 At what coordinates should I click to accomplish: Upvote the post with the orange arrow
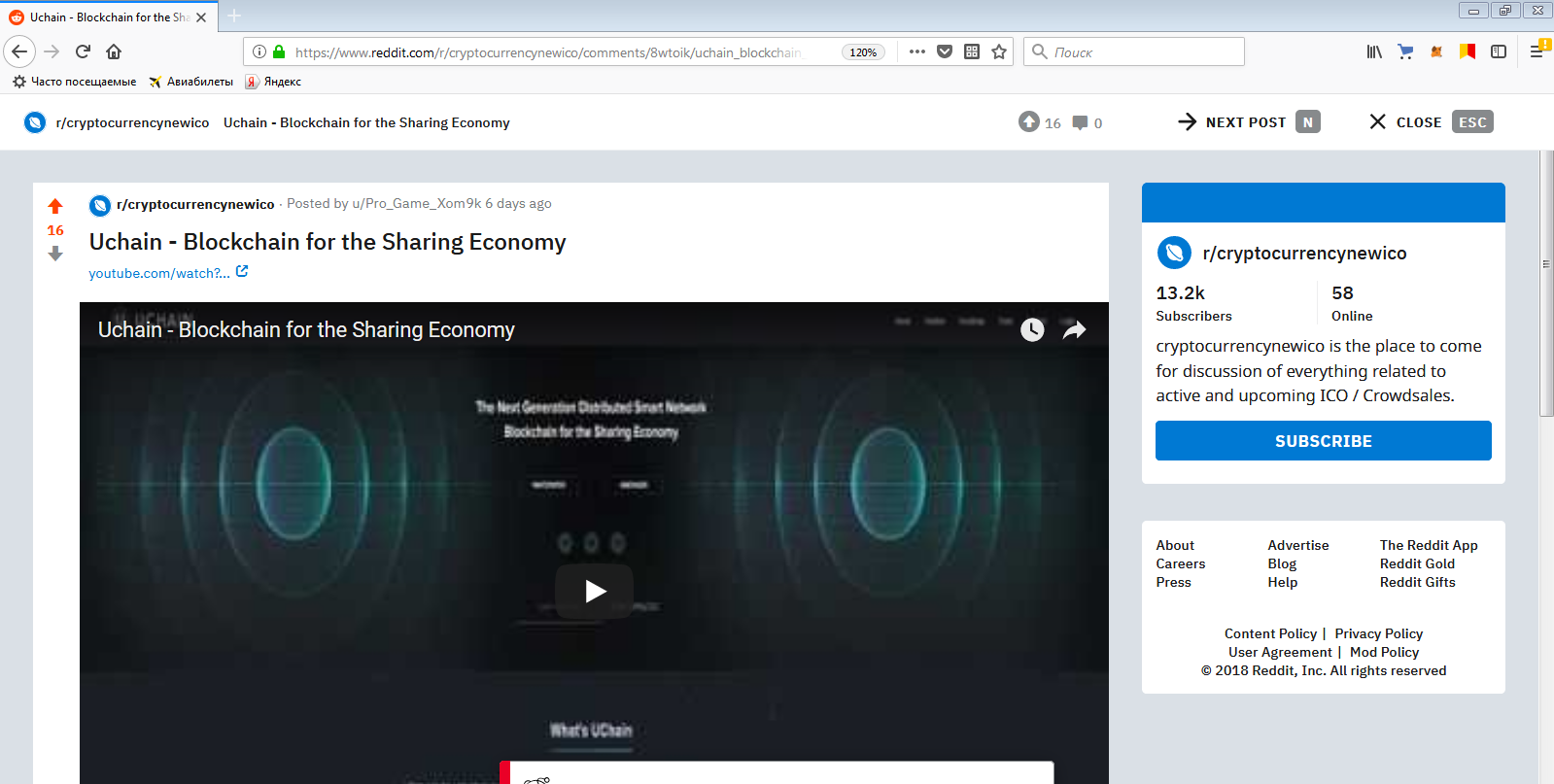point(55,206)
